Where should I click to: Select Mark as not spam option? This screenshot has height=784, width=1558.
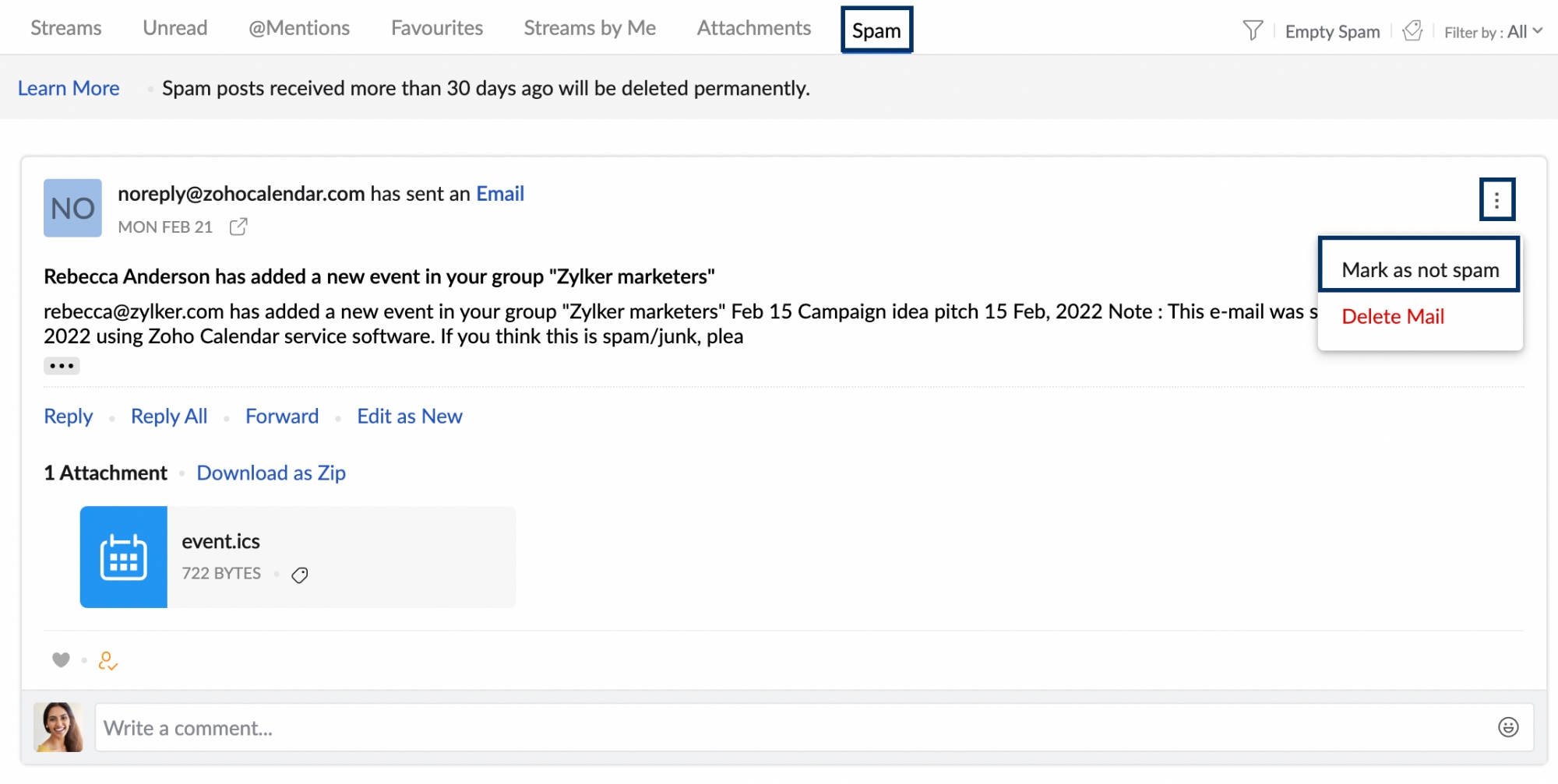coord(1419,270)
